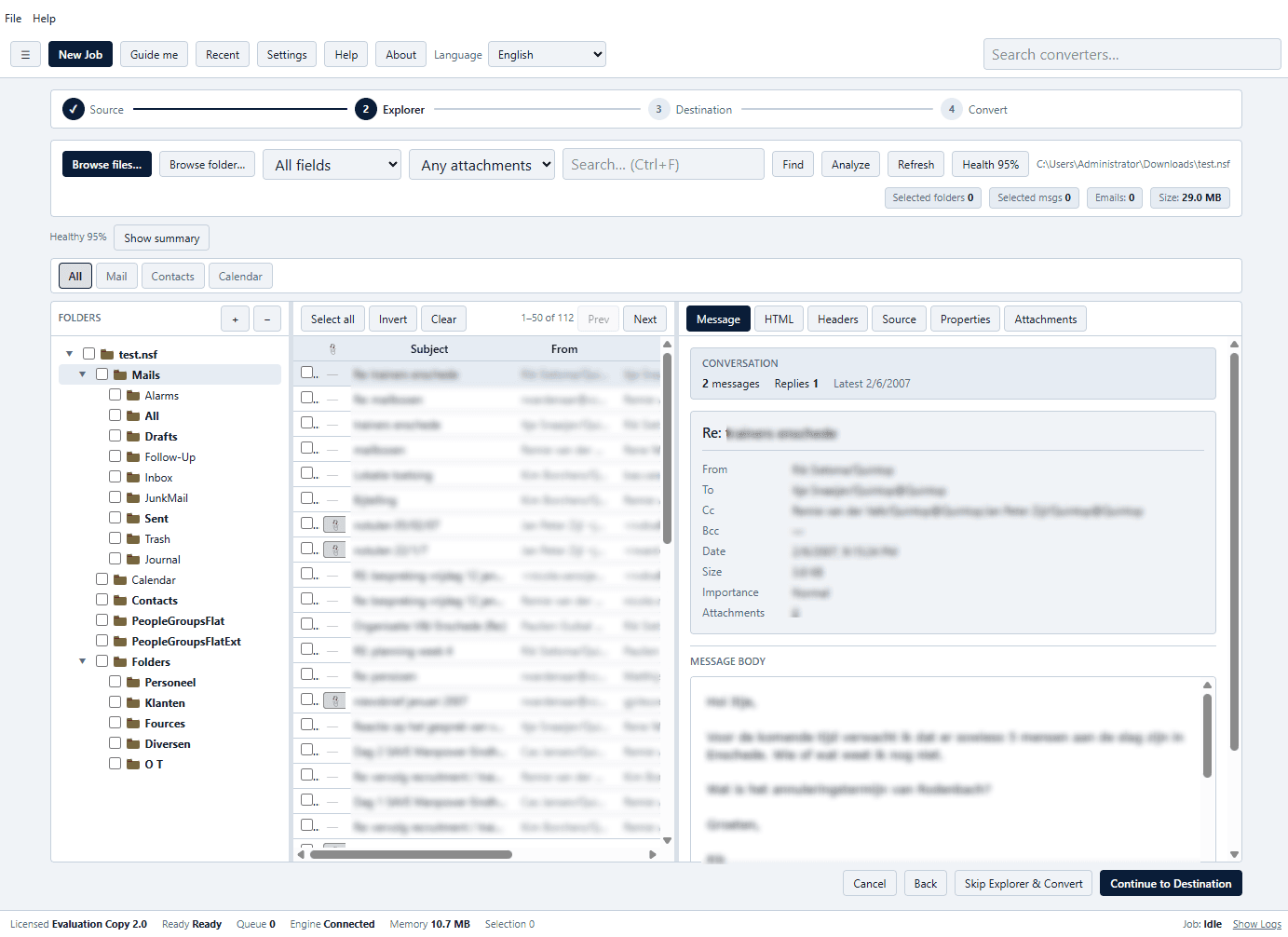Click the message body vertical scrollbar

point(1207,736)
